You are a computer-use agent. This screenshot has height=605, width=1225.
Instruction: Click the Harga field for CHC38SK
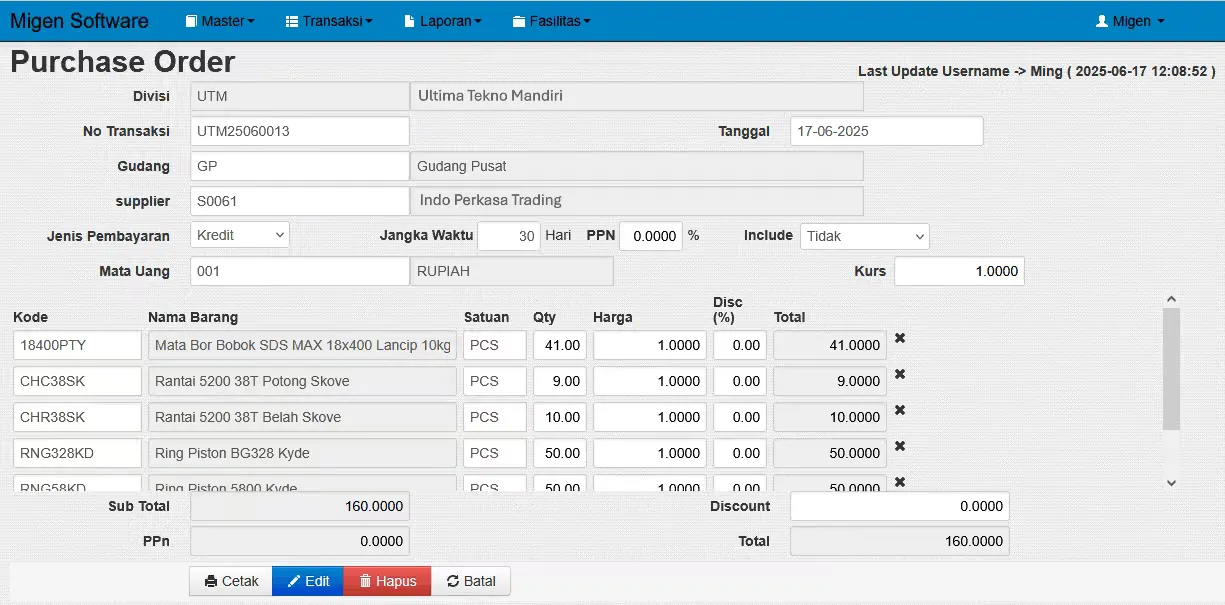[x=650, y=381]
